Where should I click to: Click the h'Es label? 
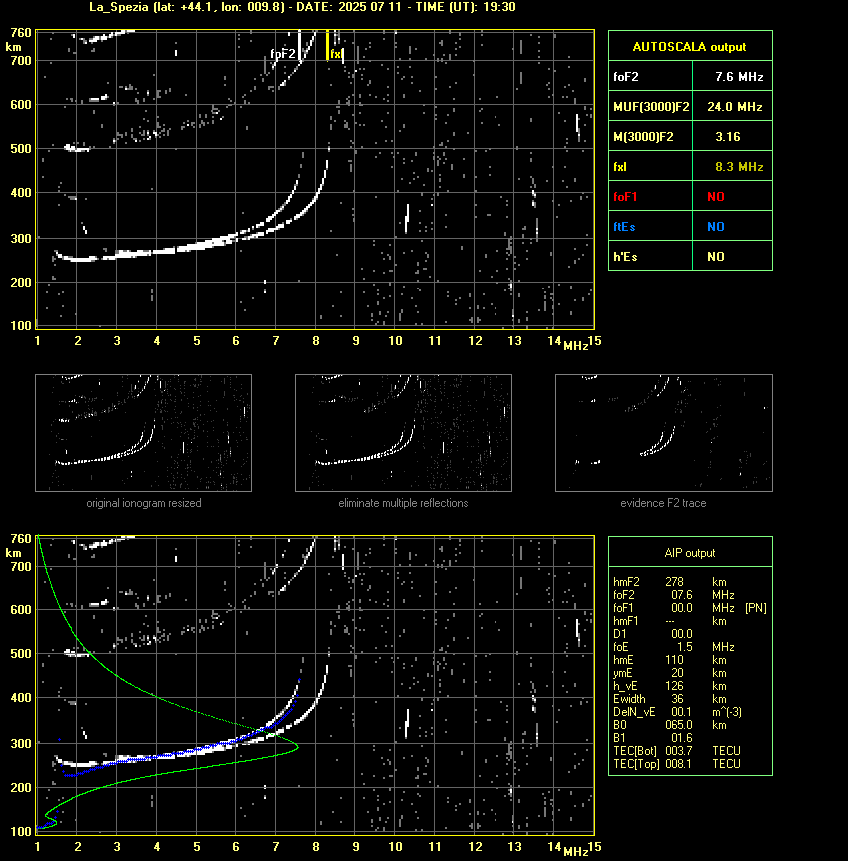pos(625,256)
